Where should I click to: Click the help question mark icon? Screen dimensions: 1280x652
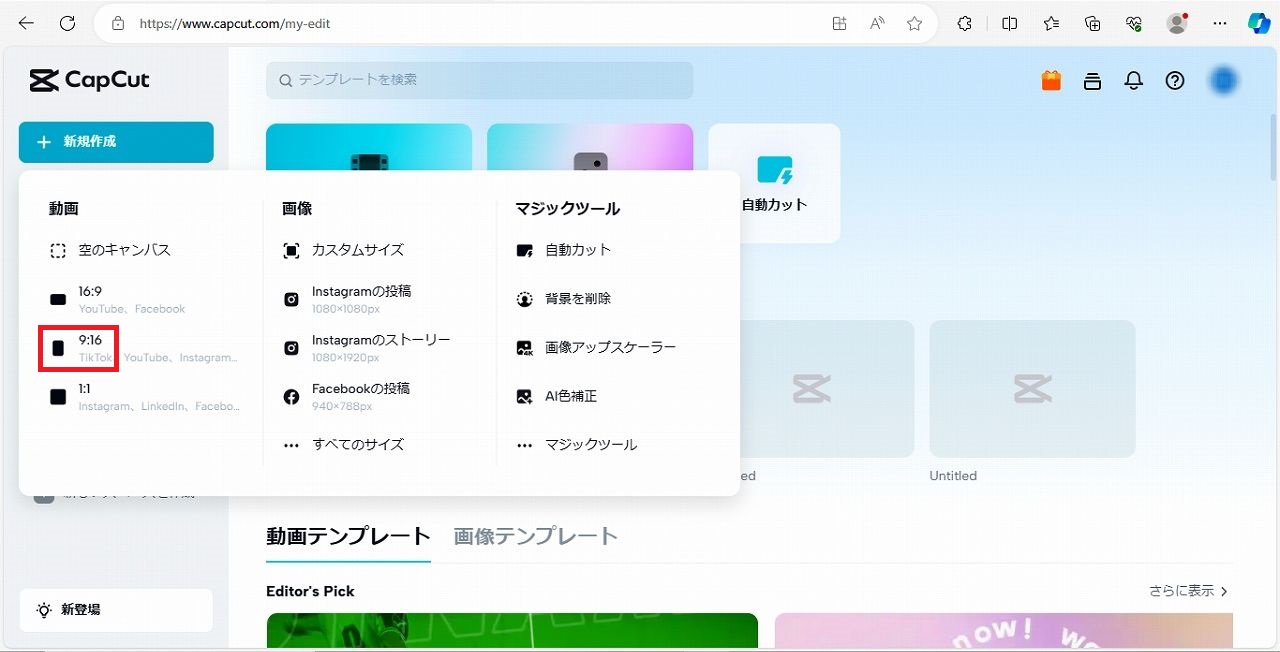click(1175, 81)
